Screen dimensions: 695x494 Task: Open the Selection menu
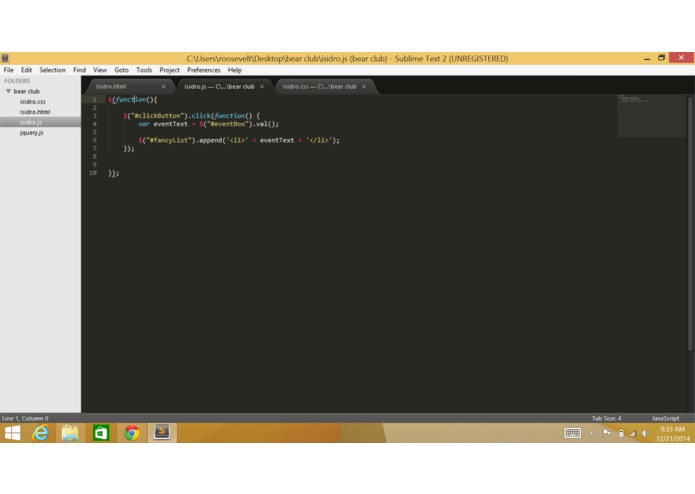[52, 70]
